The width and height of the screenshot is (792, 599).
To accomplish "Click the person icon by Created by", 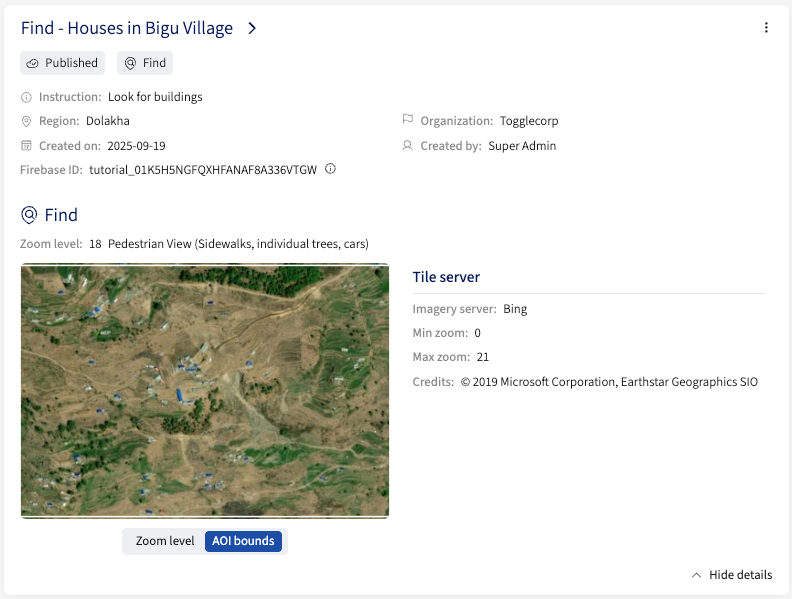I will pos(407,146).
